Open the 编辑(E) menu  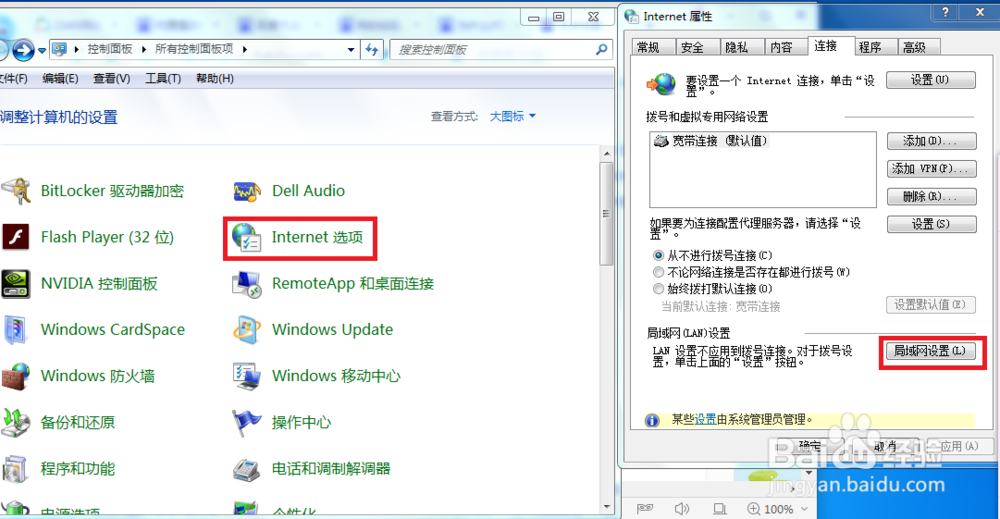coord(60,78)
